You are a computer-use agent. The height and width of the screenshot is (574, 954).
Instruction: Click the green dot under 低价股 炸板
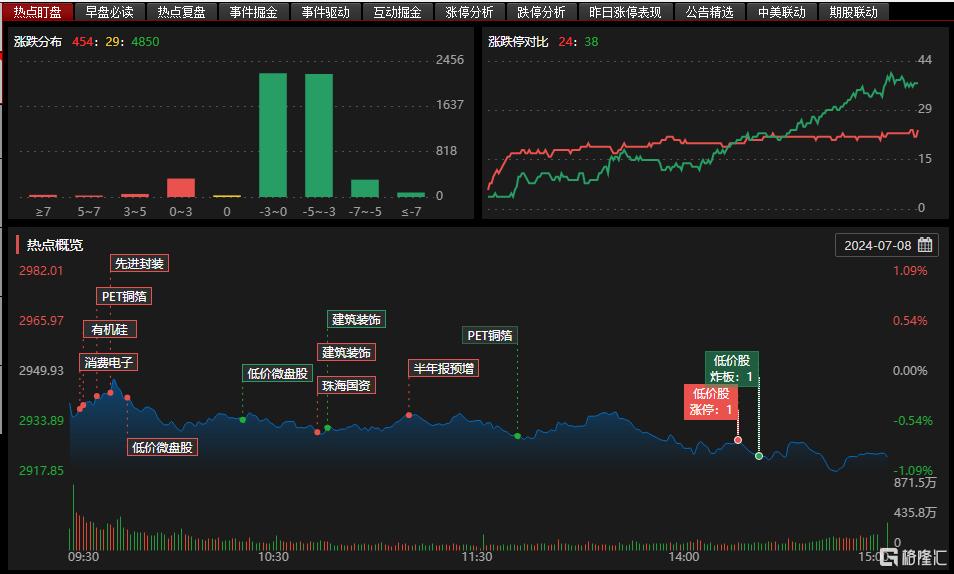click(x=759, y=456)
